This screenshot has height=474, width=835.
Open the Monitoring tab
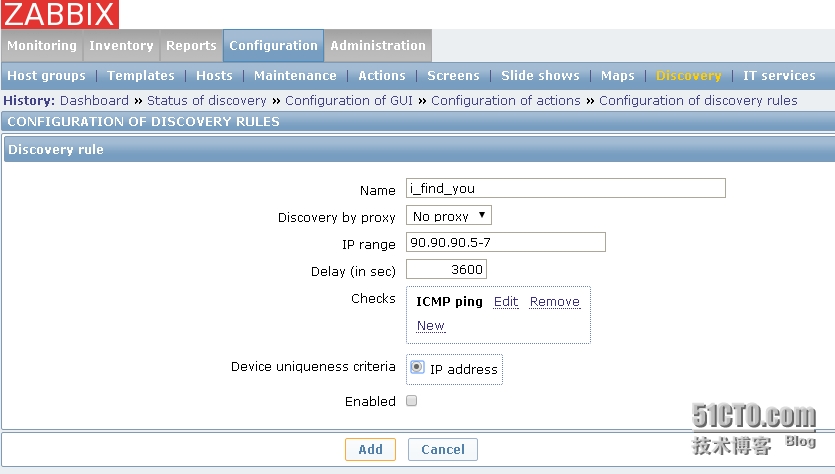42,46
